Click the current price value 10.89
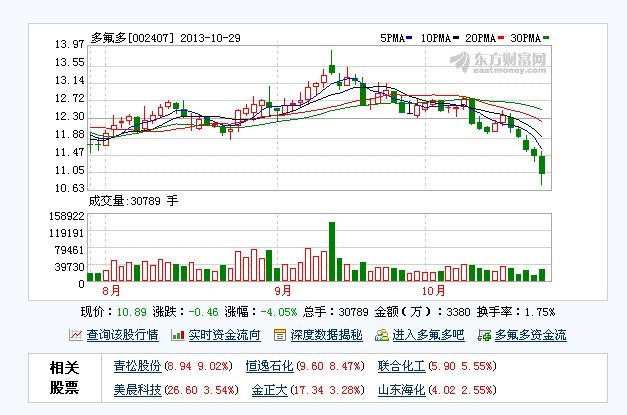Image resolution: width=627 pixels, height=415 pixels. [x=132, y=312]
